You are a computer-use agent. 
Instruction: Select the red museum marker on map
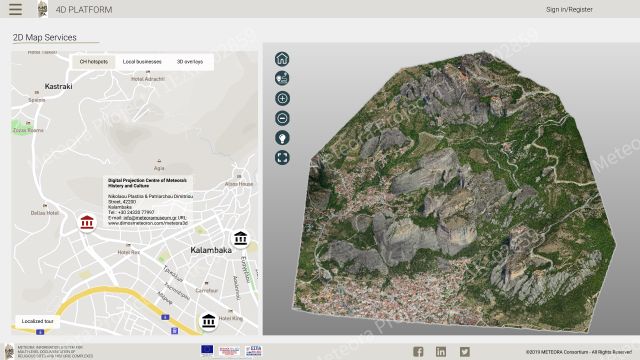(87, 222)
